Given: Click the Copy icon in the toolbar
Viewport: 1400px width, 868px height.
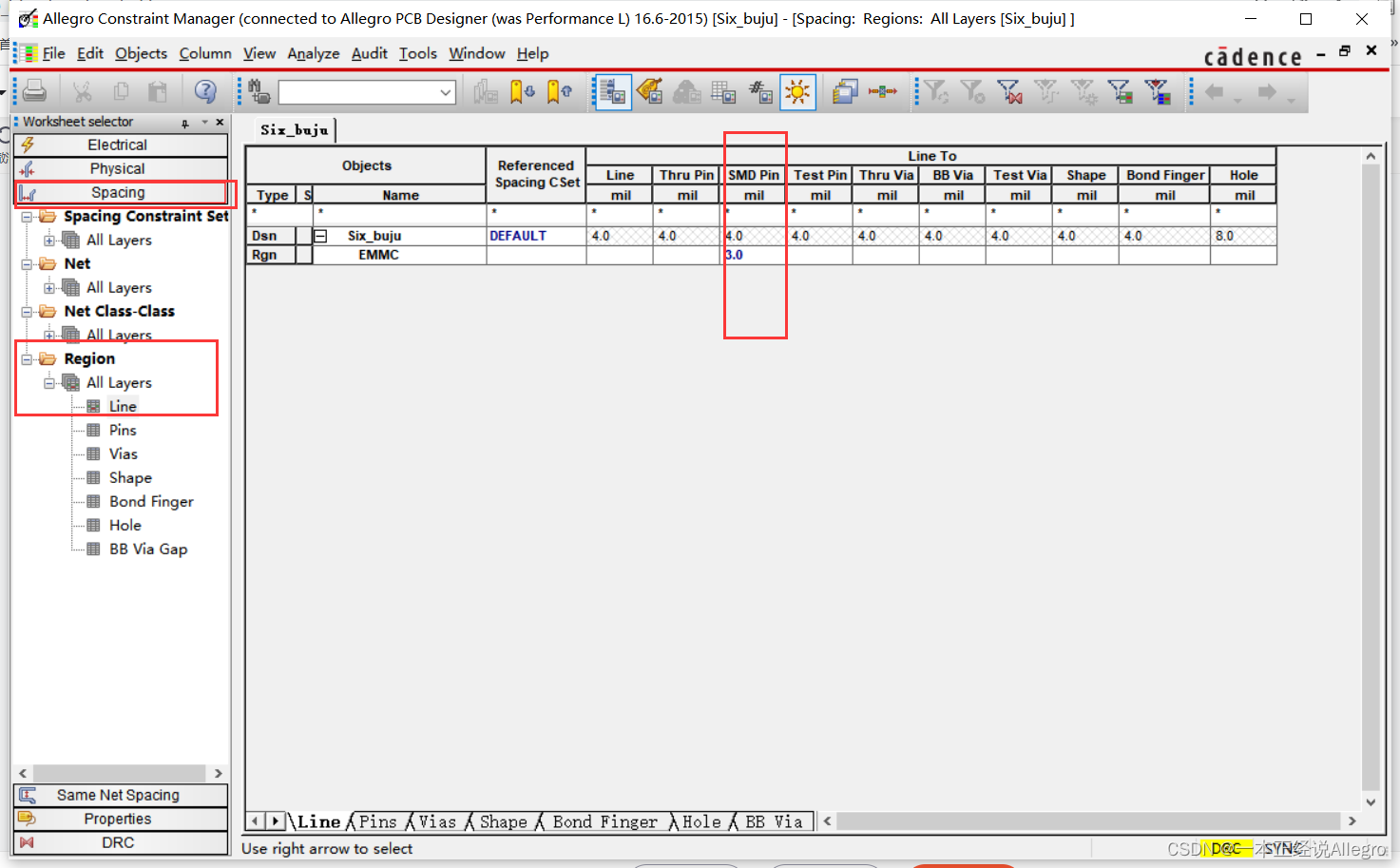Looking at the screenshot, I should (x=121, y=91).
